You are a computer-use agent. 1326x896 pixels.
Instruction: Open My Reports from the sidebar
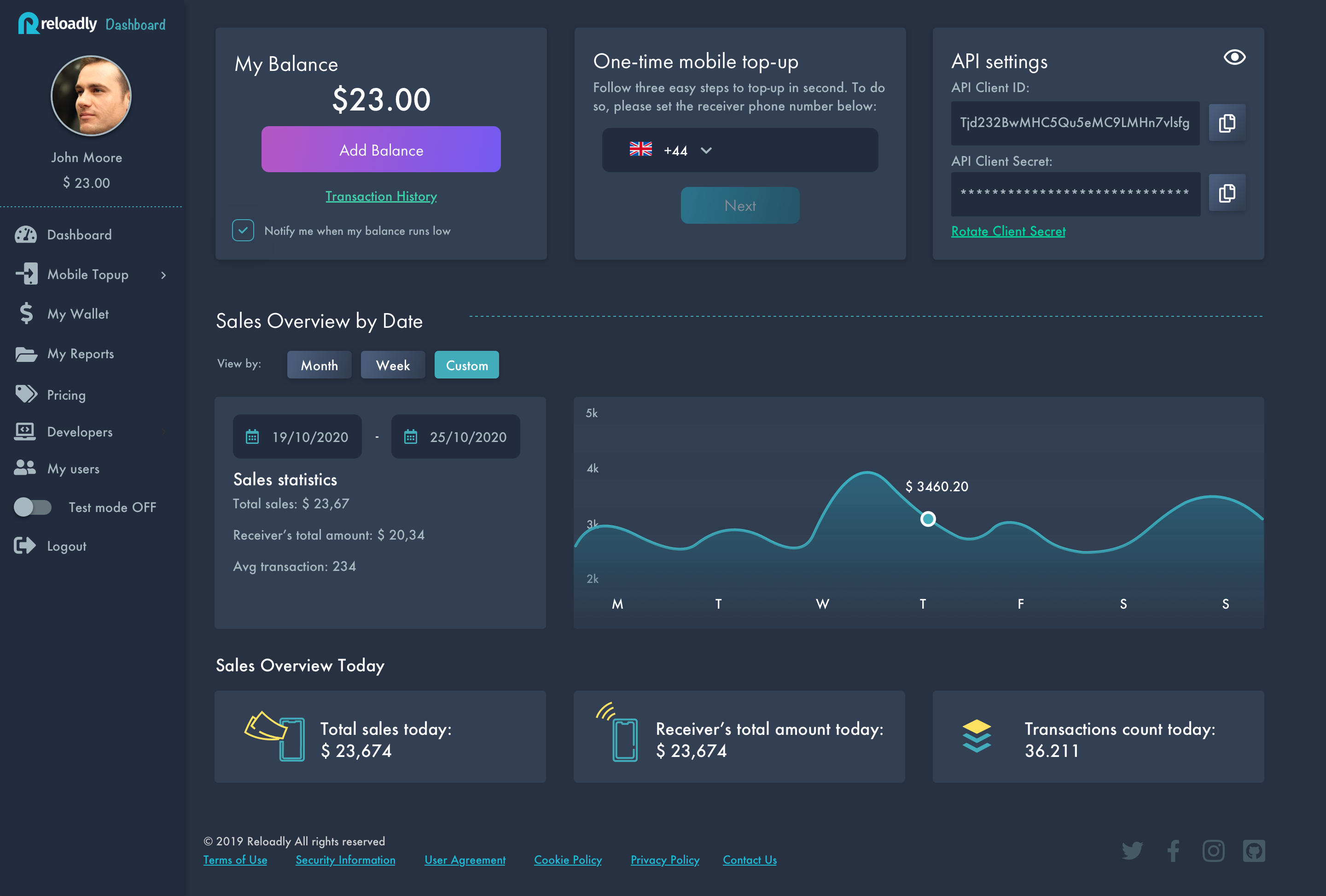(25, 354)
